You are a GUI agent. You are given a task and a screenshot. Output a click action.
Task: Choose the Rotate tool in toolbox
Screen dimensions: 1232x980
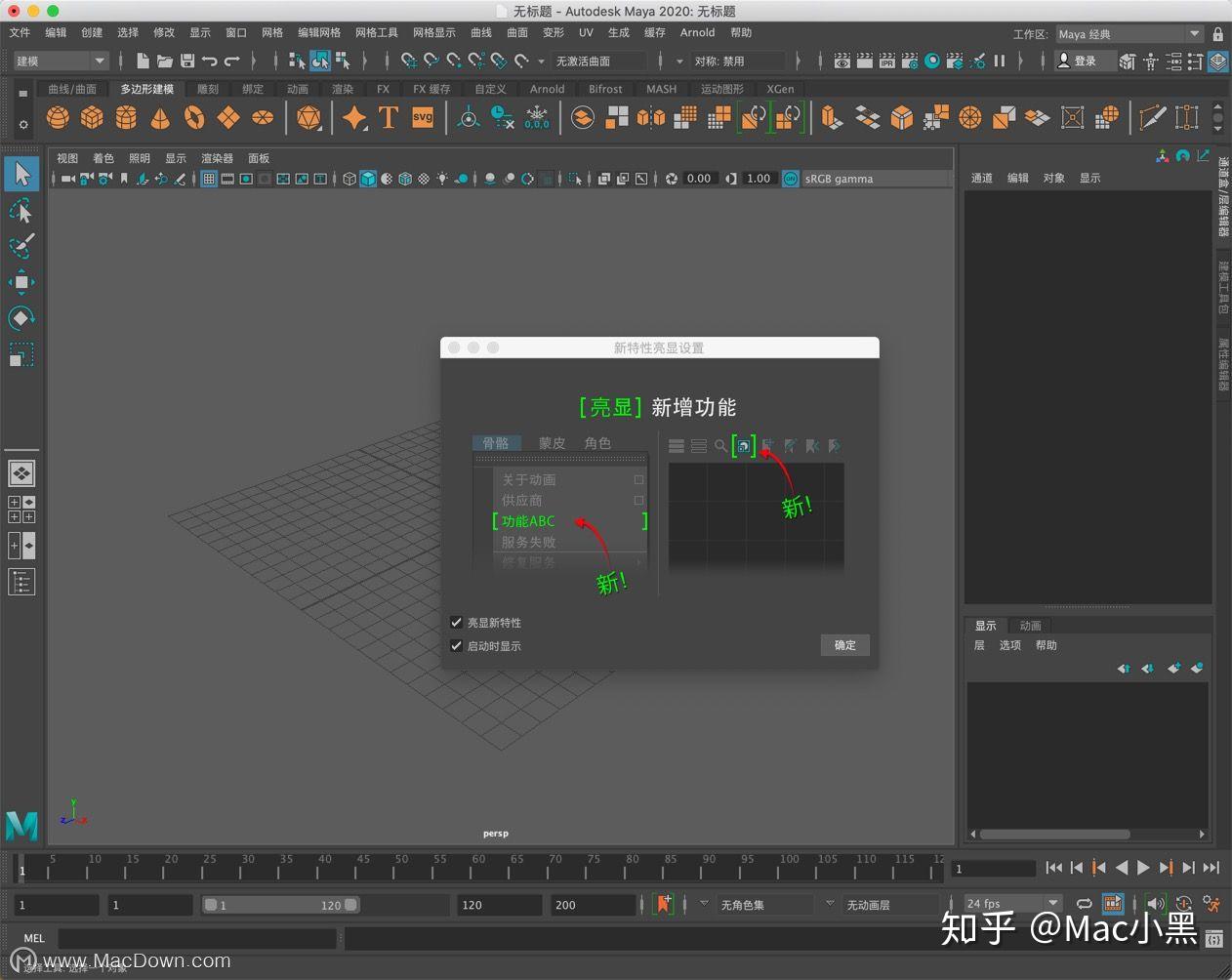(21, 318)
